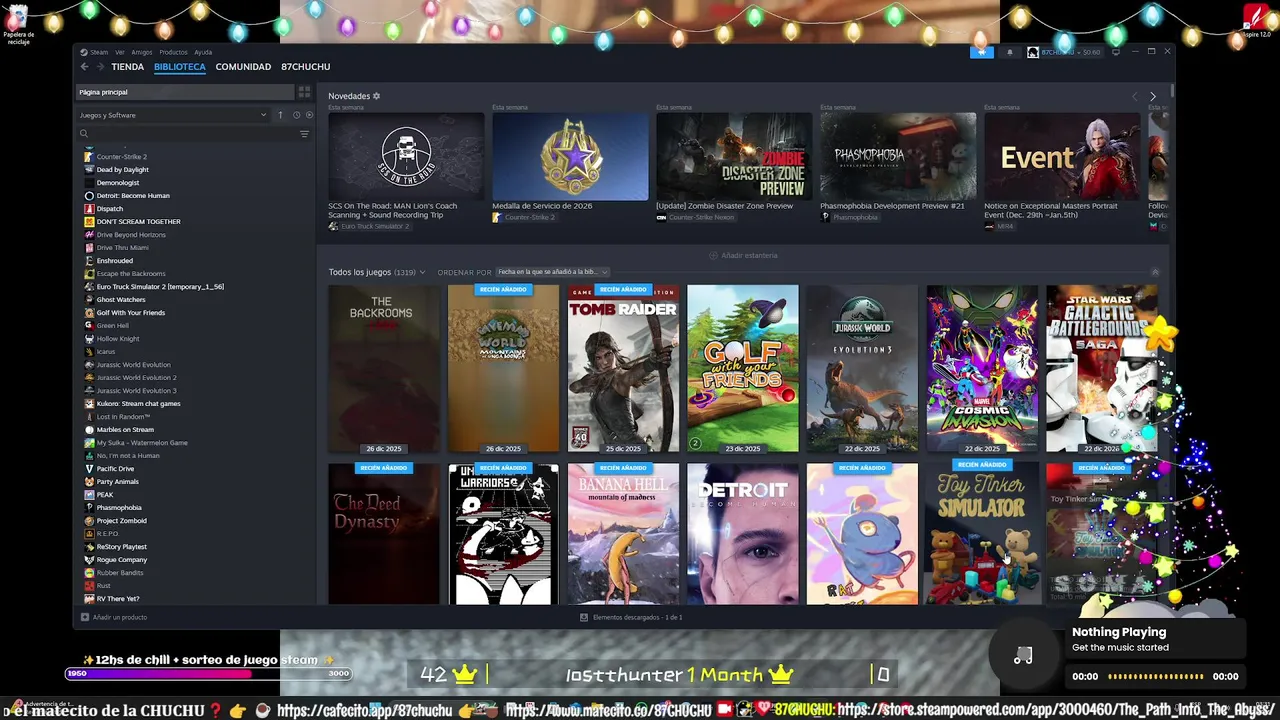Open the Toy Tinker Simulator cover
Screen dimensions: 1280x720
click(982, 534)
